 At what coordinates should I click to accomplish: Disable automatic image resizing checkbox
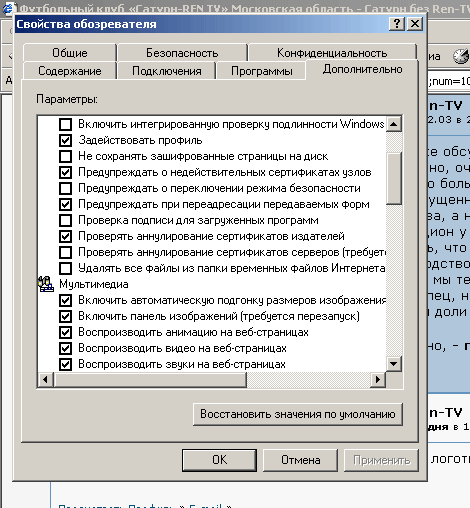coord(65,300)
